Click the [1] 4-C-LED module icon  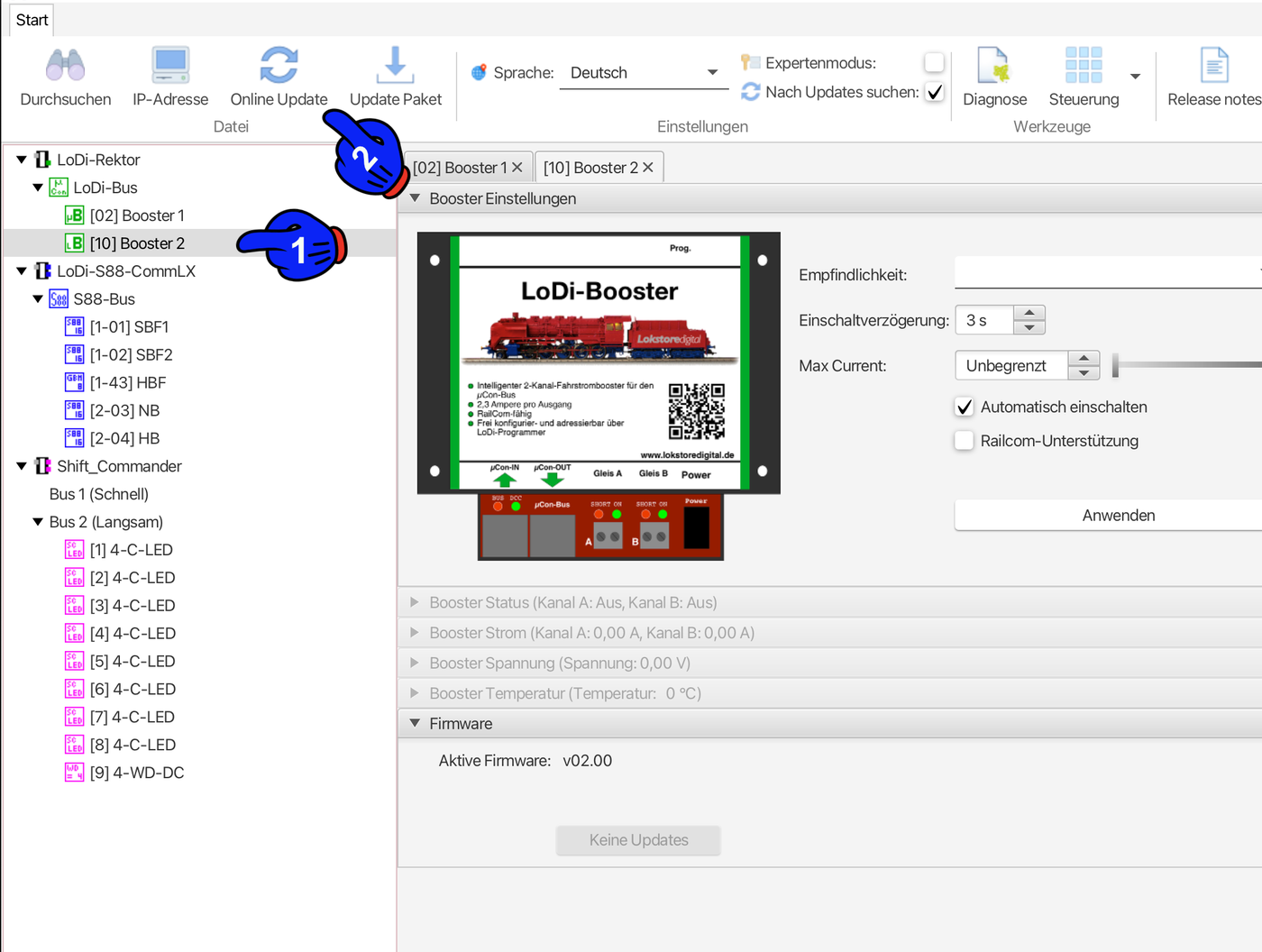(75, 550)
